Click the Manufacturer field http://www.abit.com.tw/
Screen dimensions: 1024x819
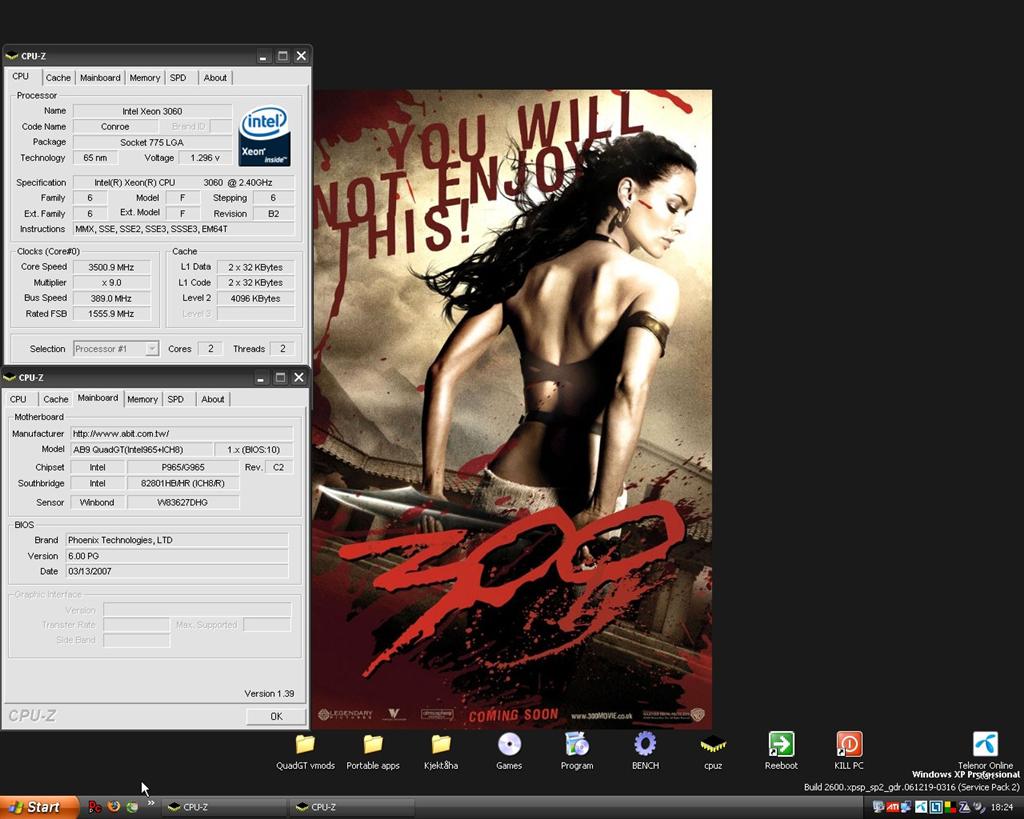pyautogui.click(x=182, y=434)
